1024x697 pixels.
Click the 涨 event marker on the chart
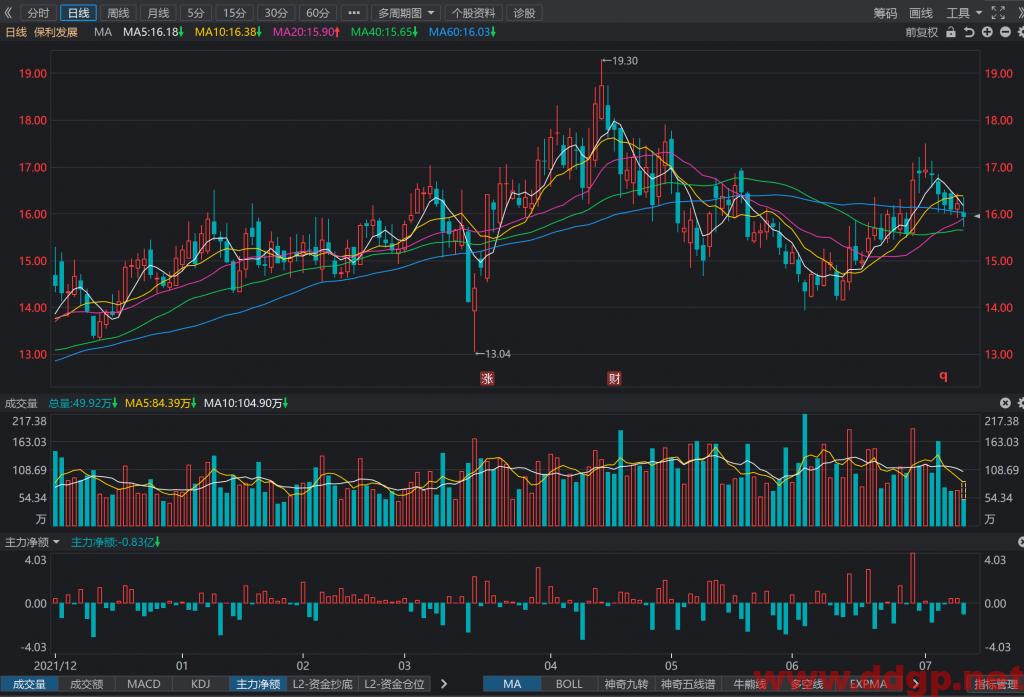487,378
